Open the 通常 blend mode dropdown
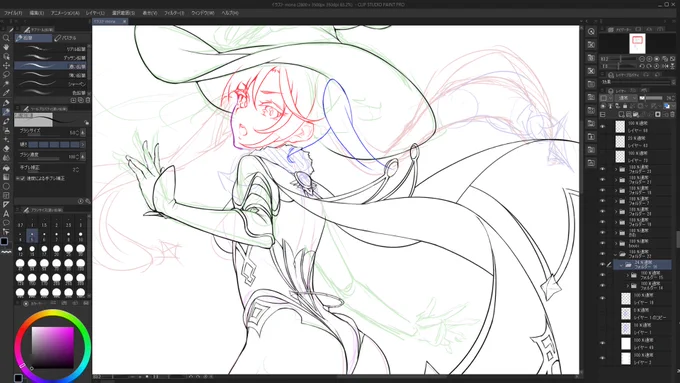 pos(626,98)
